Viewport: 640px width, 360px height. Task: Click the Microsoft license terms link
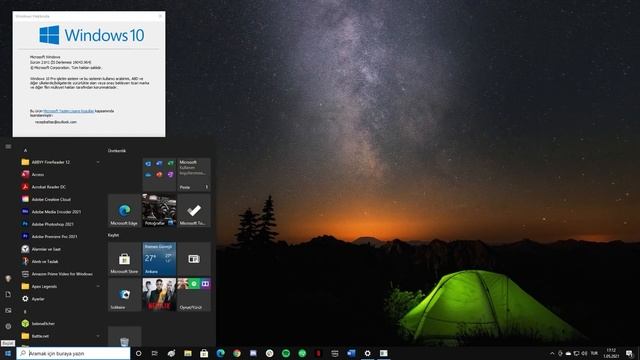(69, 111)
